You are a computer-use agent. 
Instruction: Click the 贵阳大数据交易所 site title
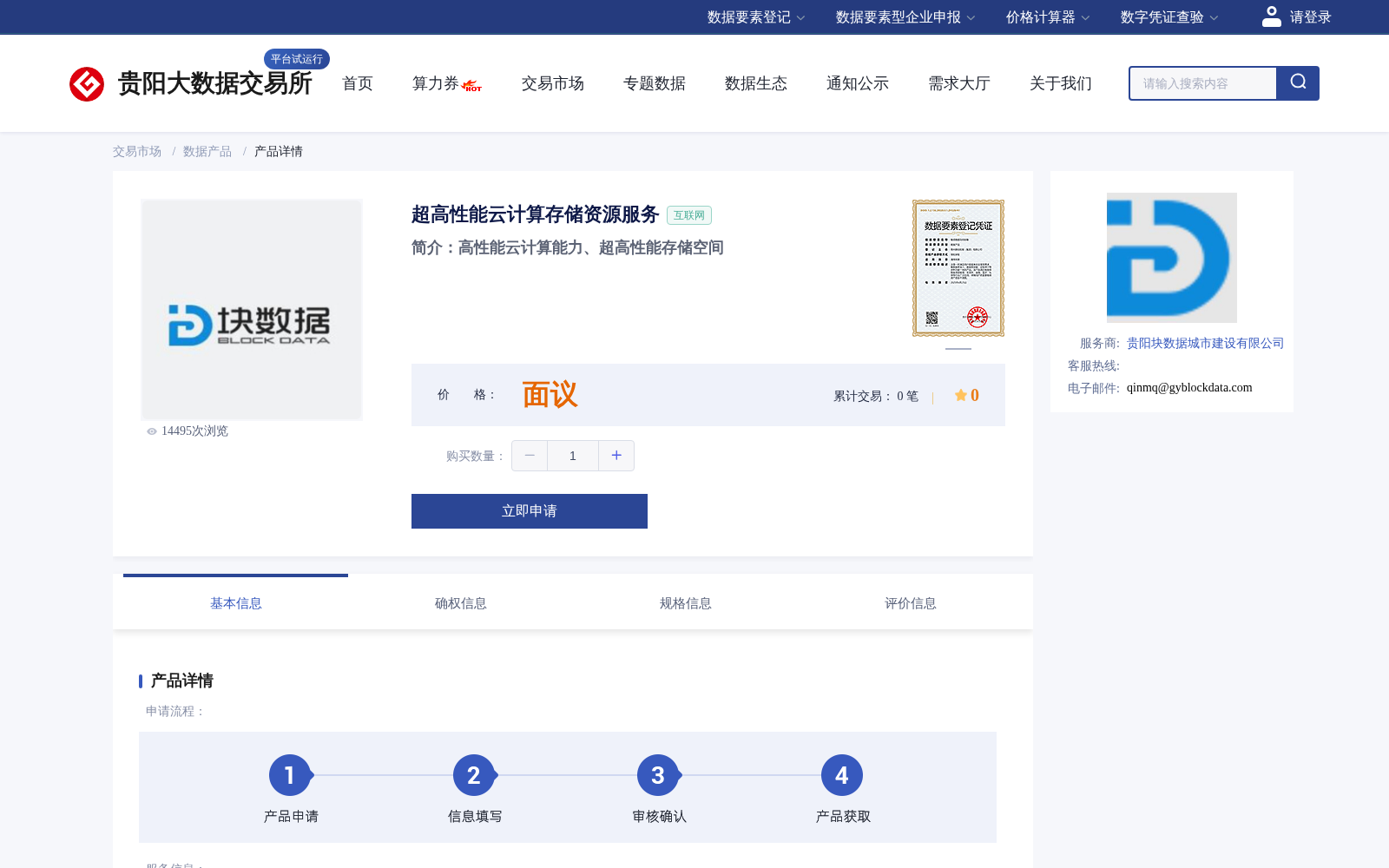(214, 83)
